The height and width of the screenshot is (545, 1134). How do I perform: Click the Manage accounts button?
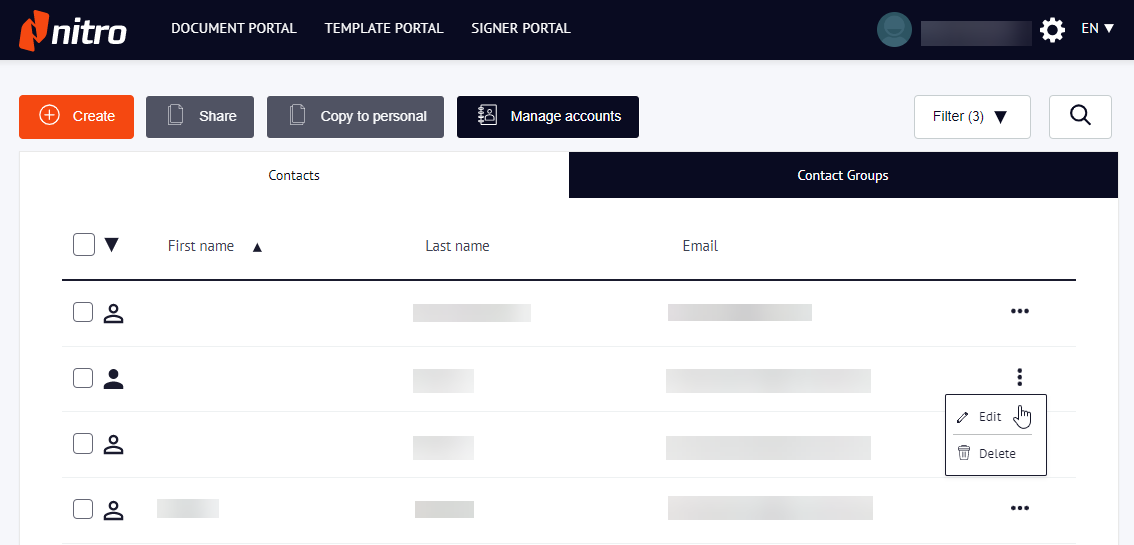click(548, 117)
